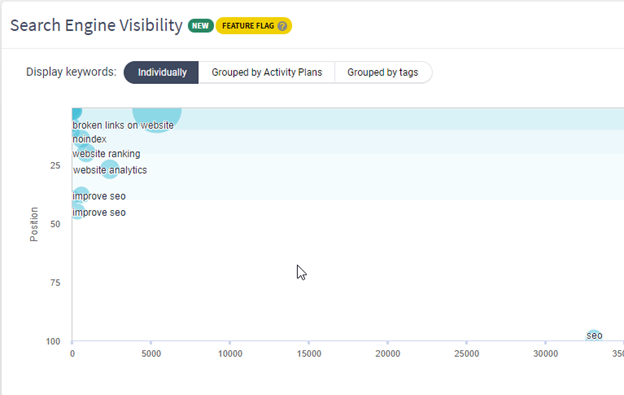Select the Individually display option
Screen dimensions: 624x395
tap(162, 72)
